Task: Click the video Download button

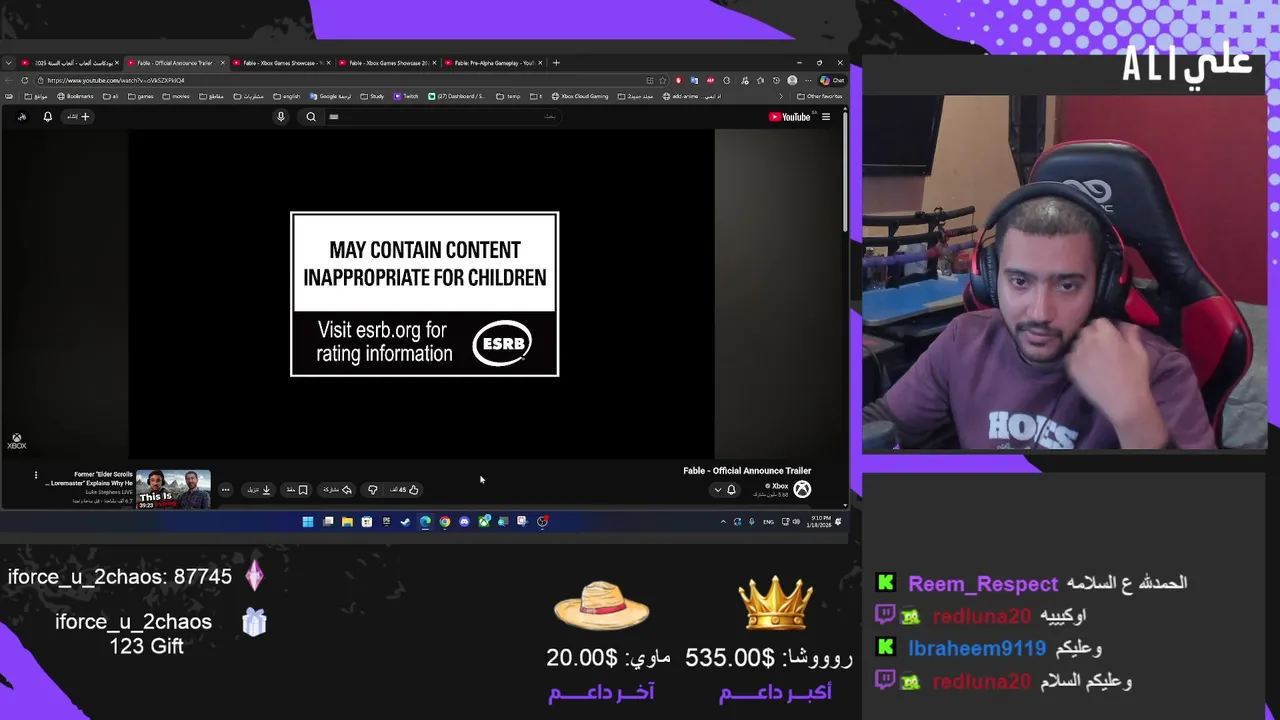Action: [259, 490]
